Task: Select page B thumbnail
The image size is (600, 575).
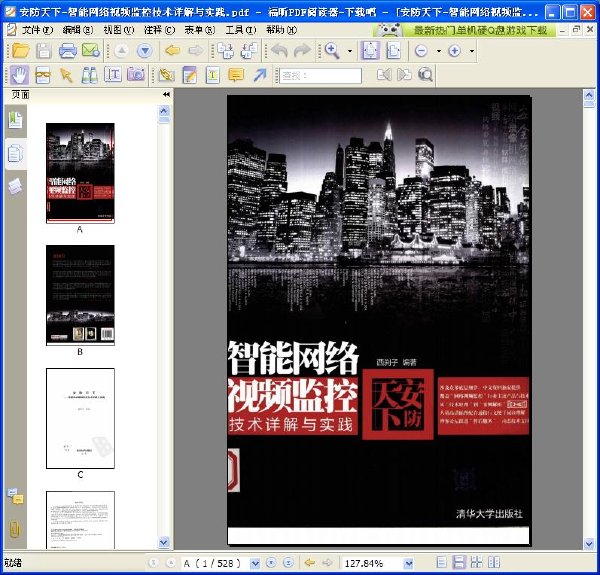Action: 80,295
